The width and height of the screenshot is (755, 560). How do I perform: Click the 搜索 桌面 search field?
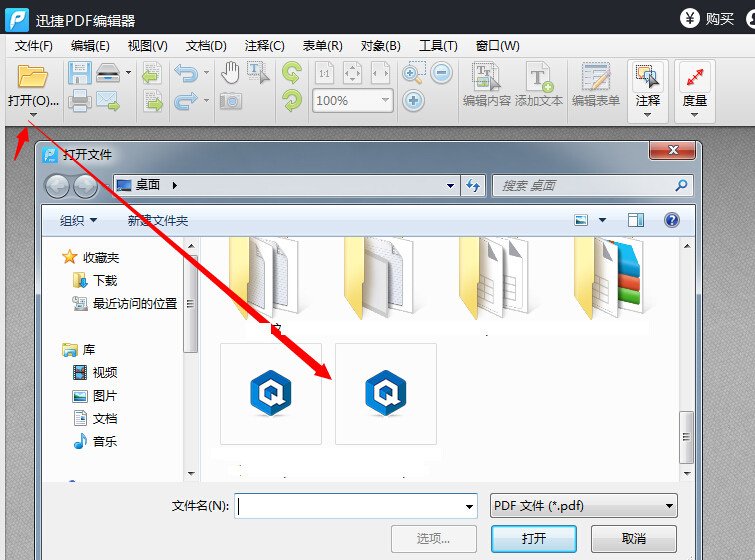tap(593, 185)
